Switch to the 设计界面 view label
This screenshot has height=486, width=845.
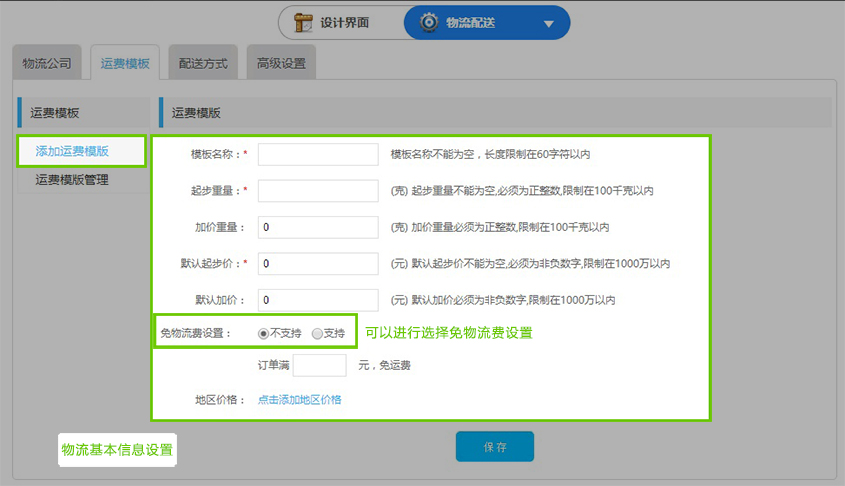pos(344,23)
